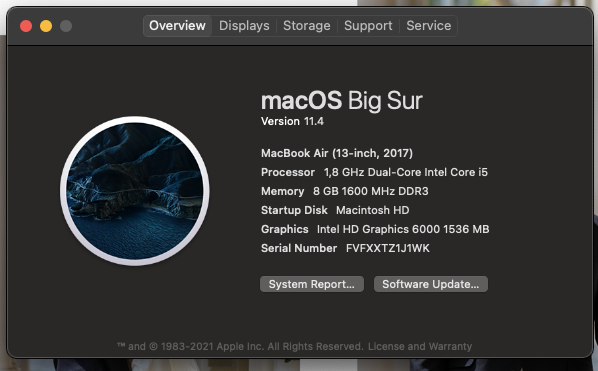Launch Software Update
598x371 pixels.
click(x=431, y=284)
